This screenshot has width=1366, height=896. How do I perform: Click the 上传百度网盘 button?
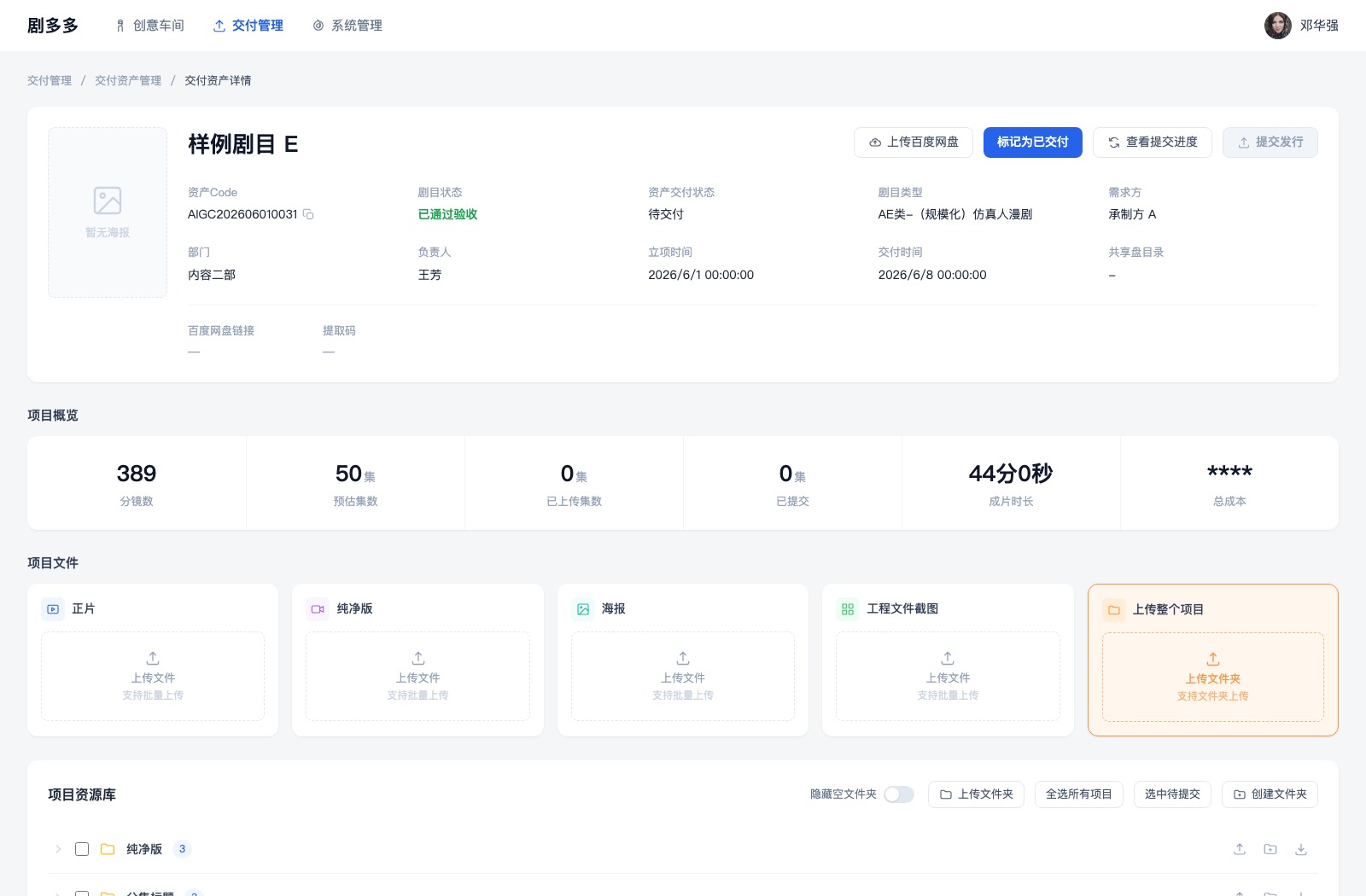[x=914, y=143]
